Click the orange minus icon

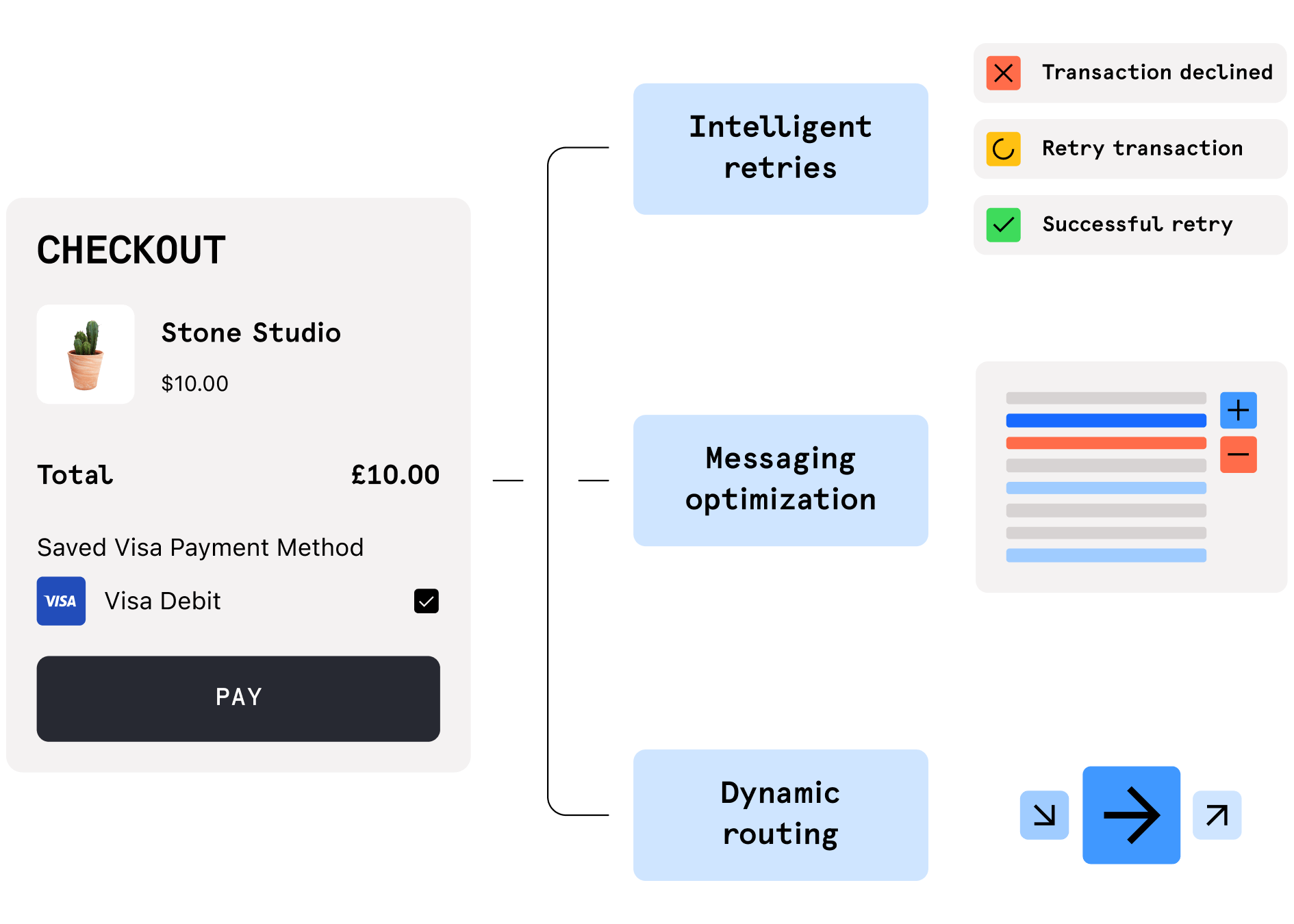tap(1238, 454)
